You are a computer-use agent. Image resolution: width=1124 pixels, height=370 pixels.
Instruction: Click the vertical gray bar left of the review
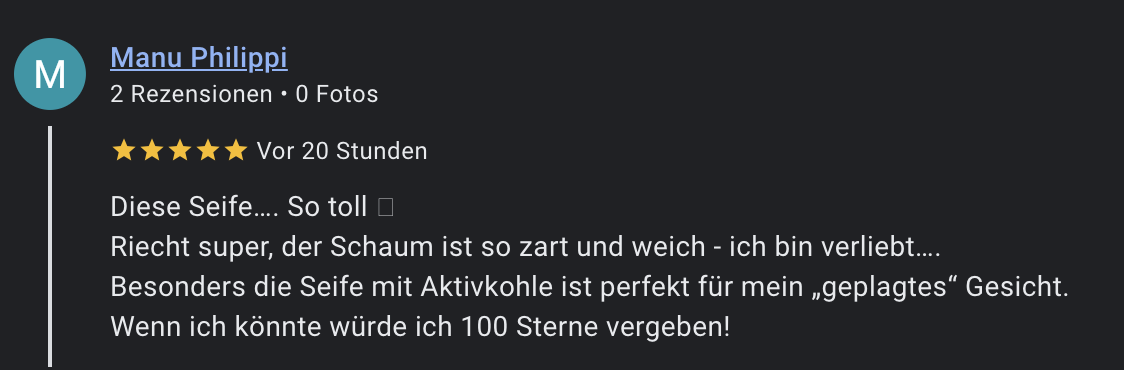pos(50,247)
